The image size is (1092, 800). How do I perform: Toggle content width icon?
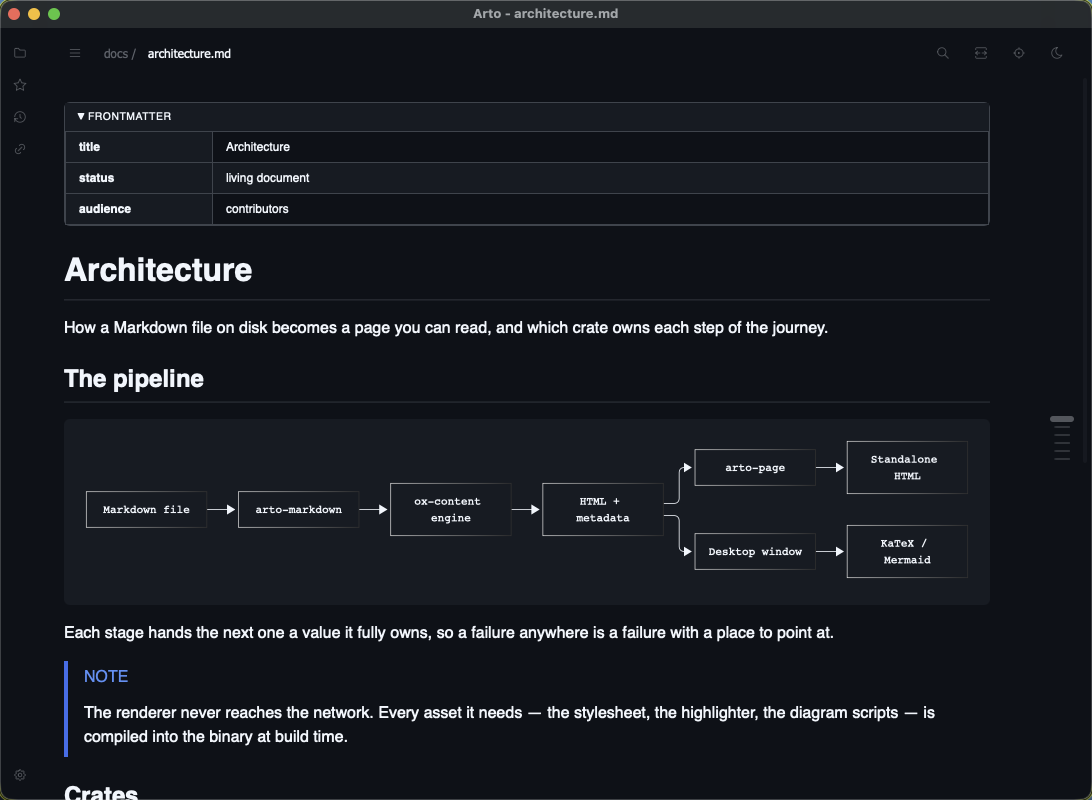click(981, 53)
